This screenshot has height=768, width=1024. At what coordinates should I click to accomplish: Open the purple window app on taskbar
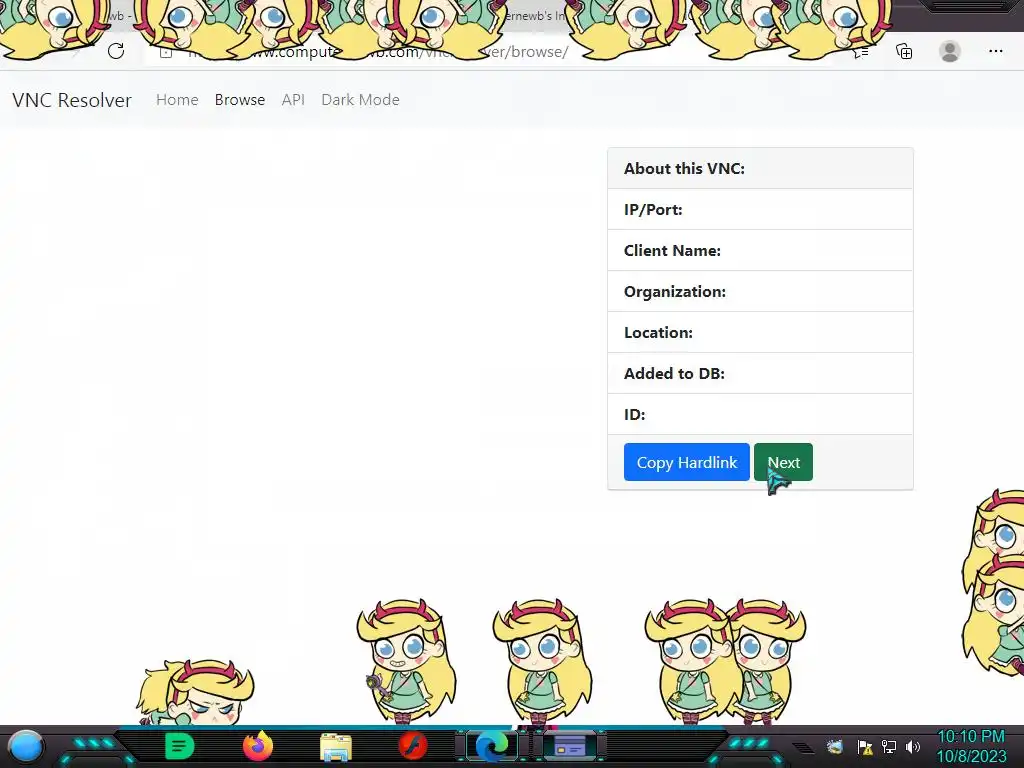[570, 746]
